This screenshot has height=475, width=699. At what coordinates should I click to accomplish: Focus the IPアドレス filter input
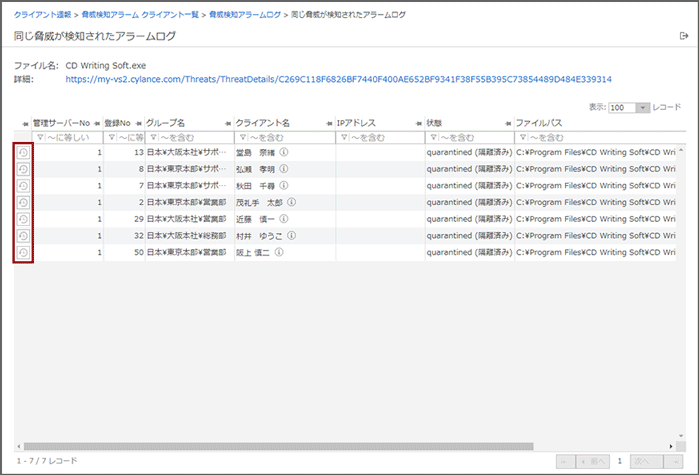[386, 137]
